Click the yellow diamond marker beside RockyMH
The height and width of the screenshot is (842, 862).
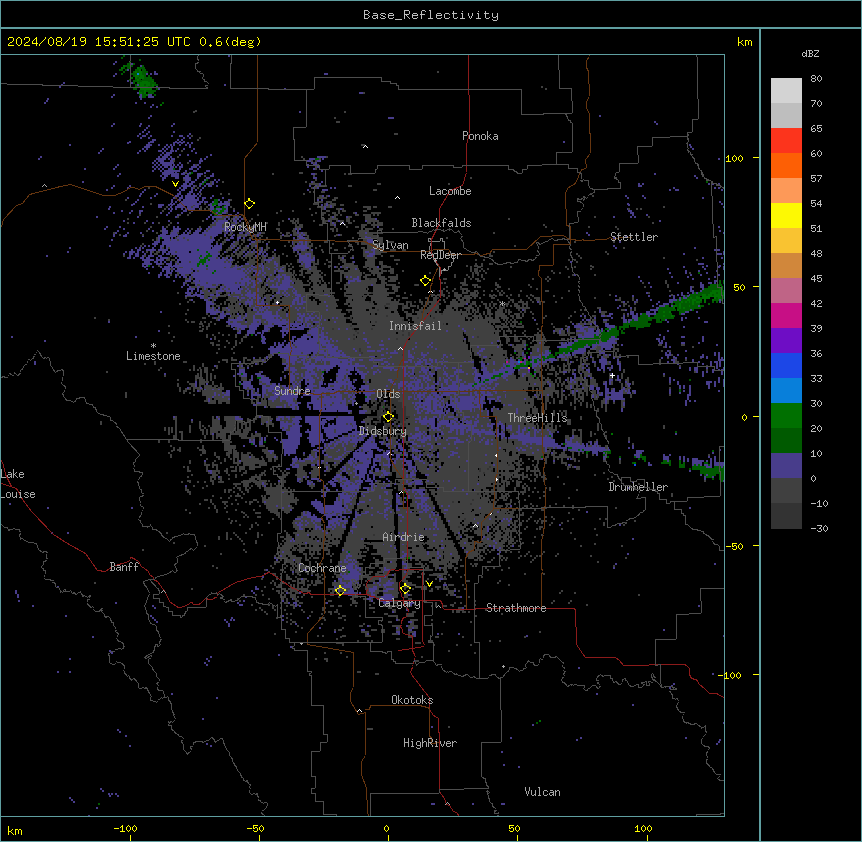pos(250,204)
